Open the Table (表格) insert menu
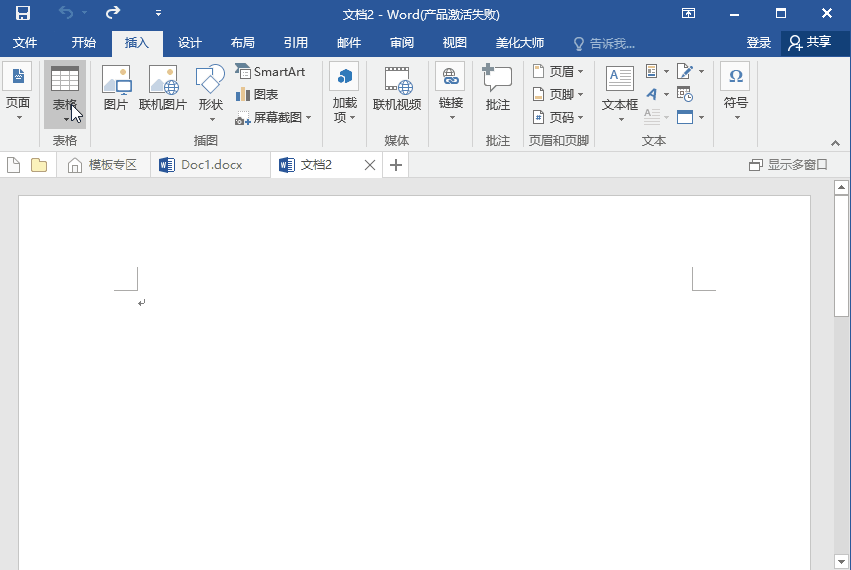 pyautogui.click(x=64, y=93)
